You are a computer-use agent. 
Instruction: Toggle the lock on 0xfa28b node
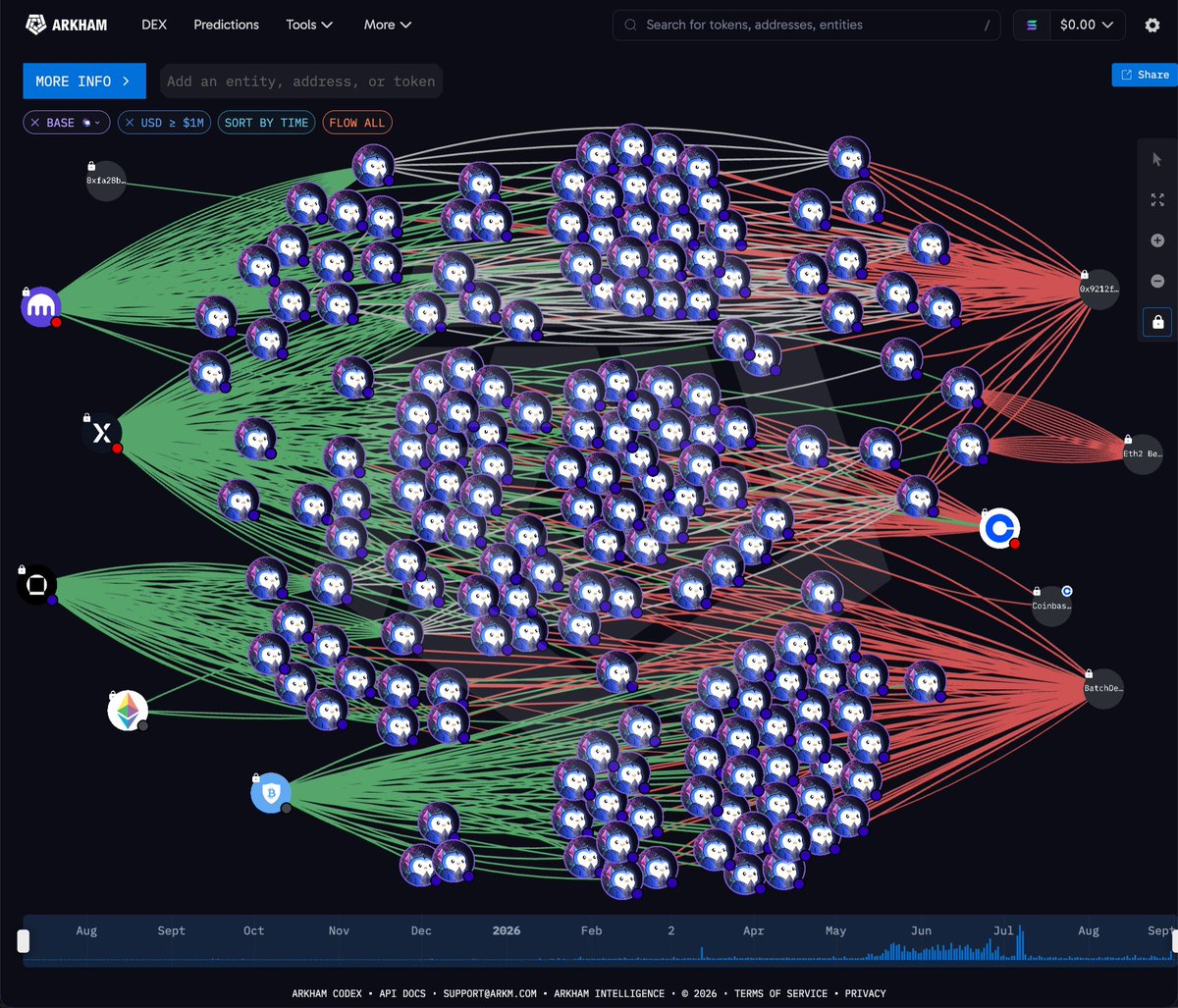click(x=90, y=166)
